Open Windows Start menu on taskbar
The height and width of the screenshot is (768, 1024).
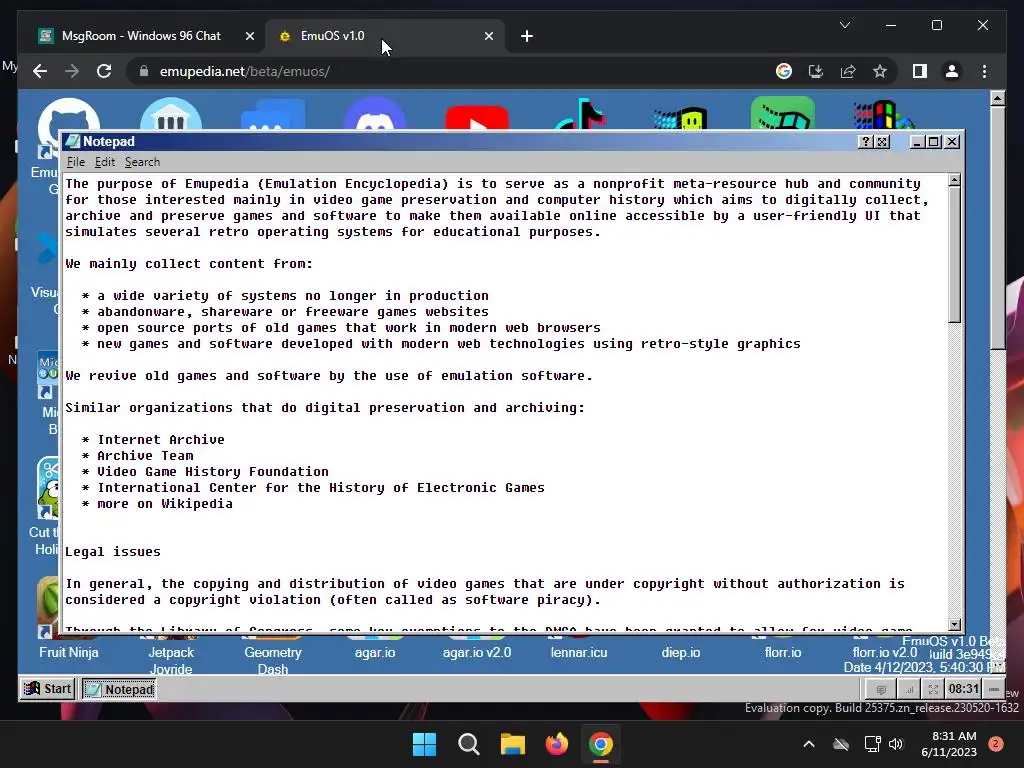(424, 744)
